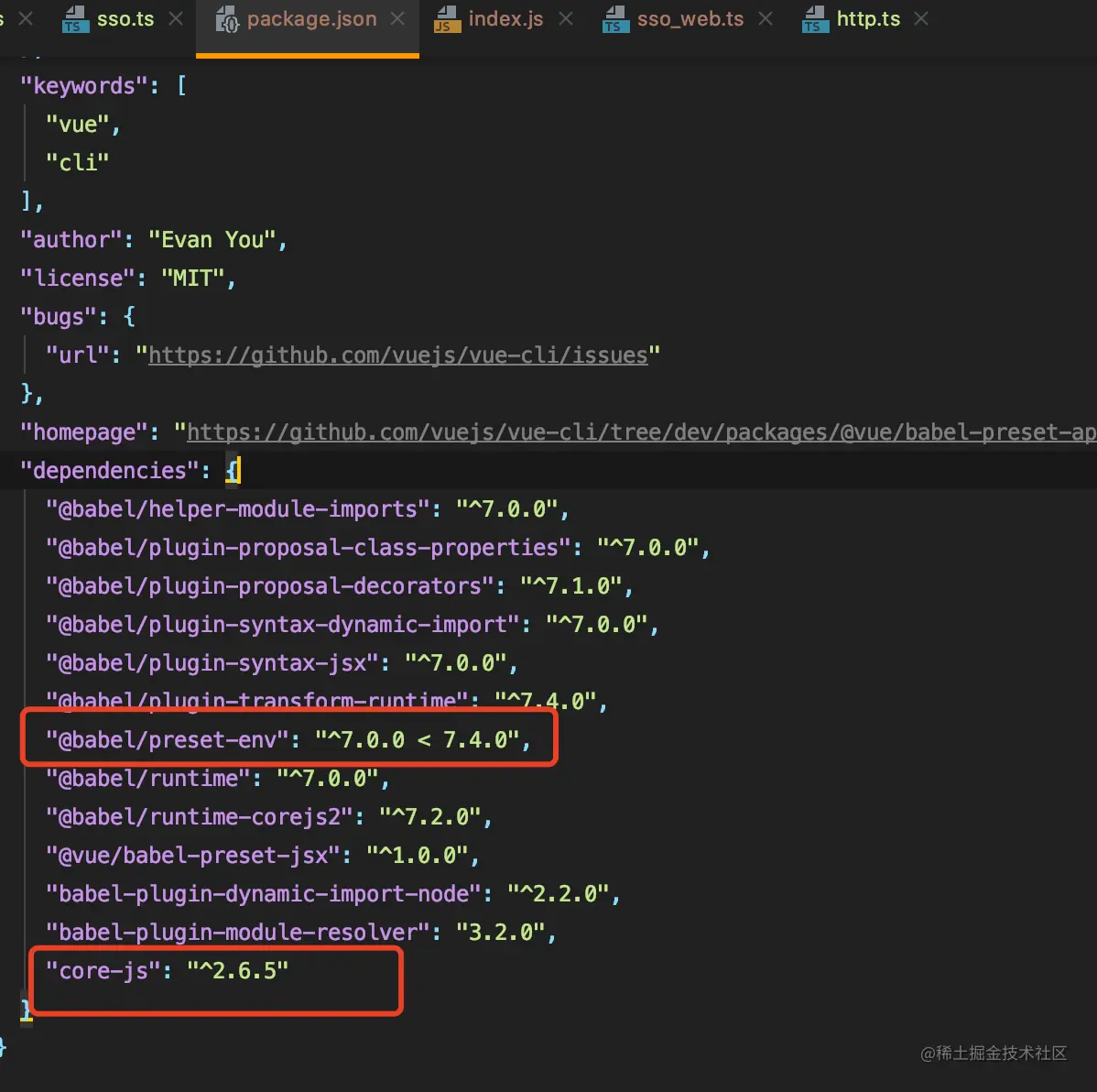The height and width of the screenshot is (1092, 1097).
Task: Click the "url" key inside bugs
Action: coord(77,355)
